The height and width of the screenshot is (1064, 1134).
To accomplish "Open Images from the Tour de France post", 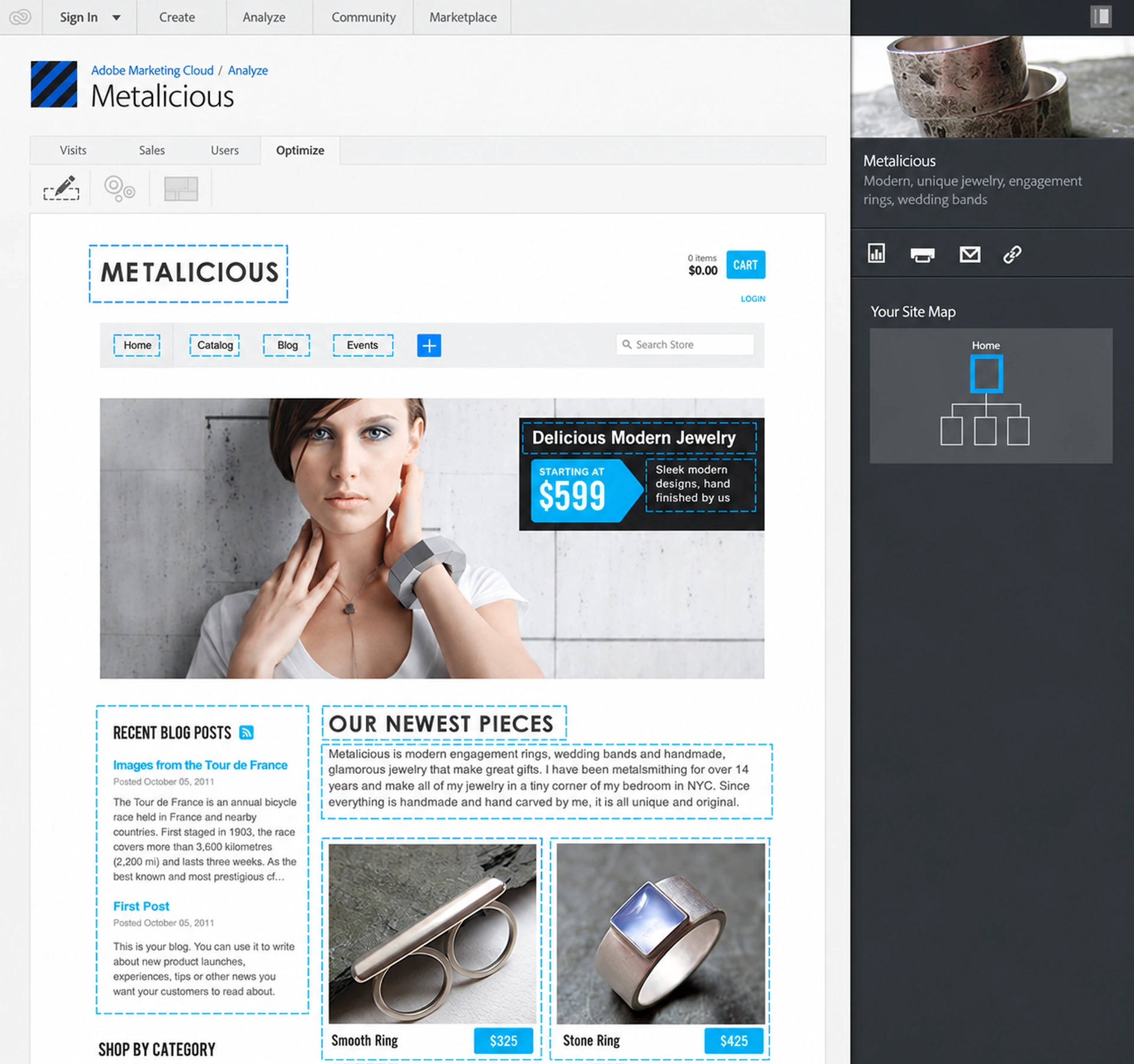I will pyautogui.click(x=200, y=765).
